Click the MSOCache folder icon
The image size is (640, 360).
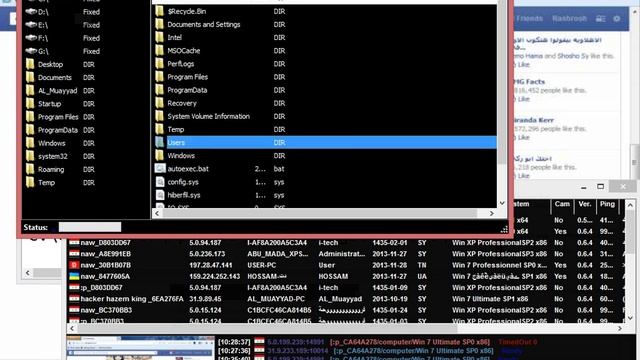160,51
